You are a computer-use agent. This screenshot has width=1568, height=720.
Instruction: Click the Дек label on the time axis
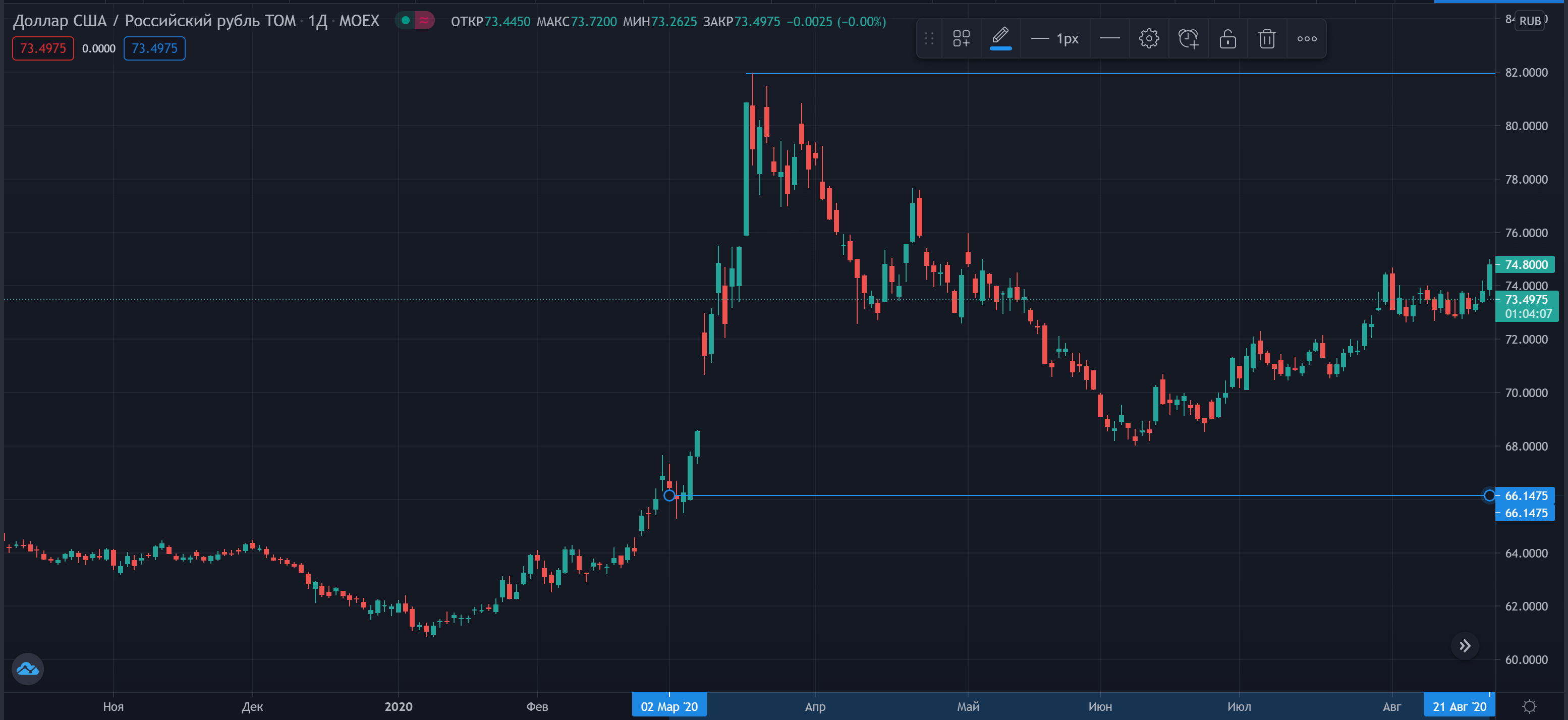[x=252, y=706]
